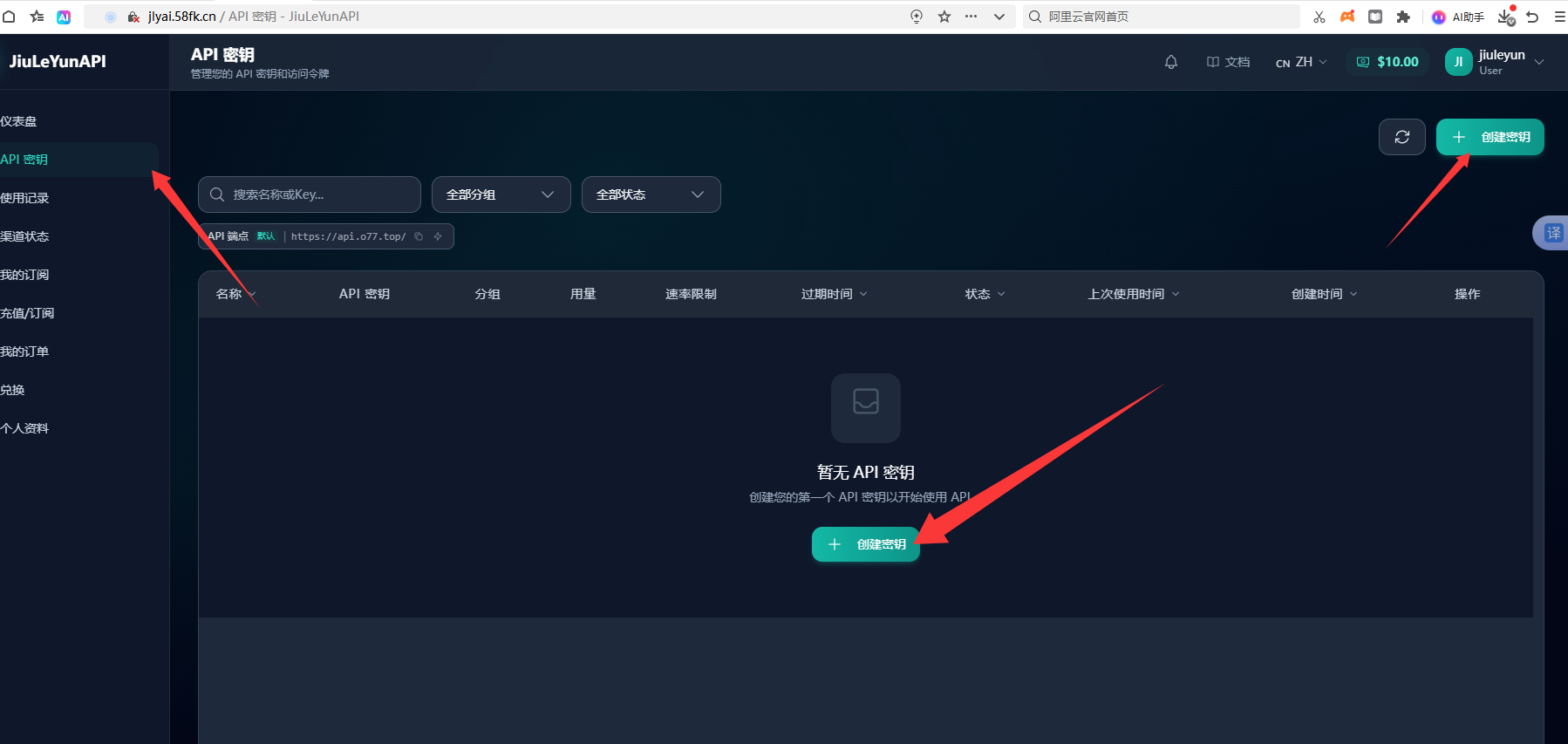Screen dimensions: 1568x744
Task: Click the browser home icon
Action: point(10,17)
